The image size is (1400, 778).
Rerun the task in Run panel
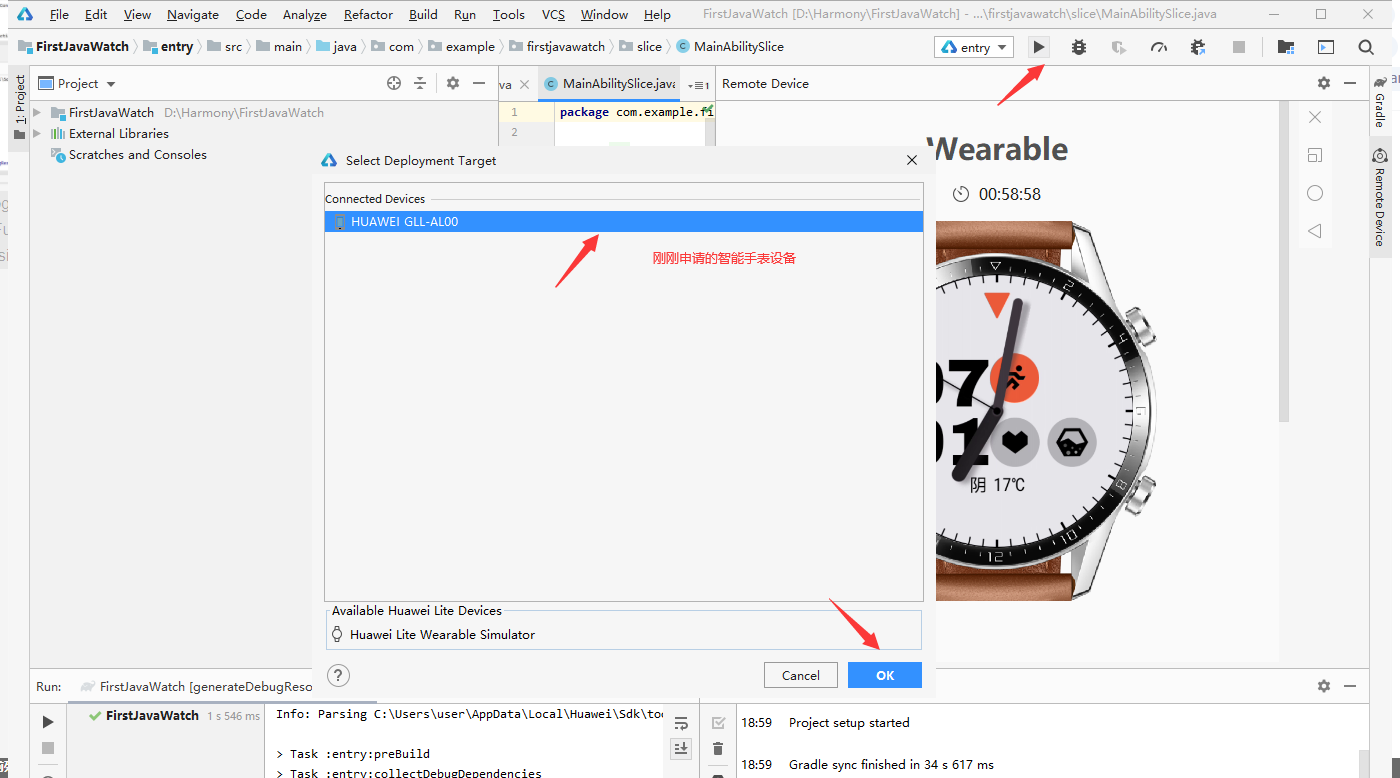pos(48,722)
